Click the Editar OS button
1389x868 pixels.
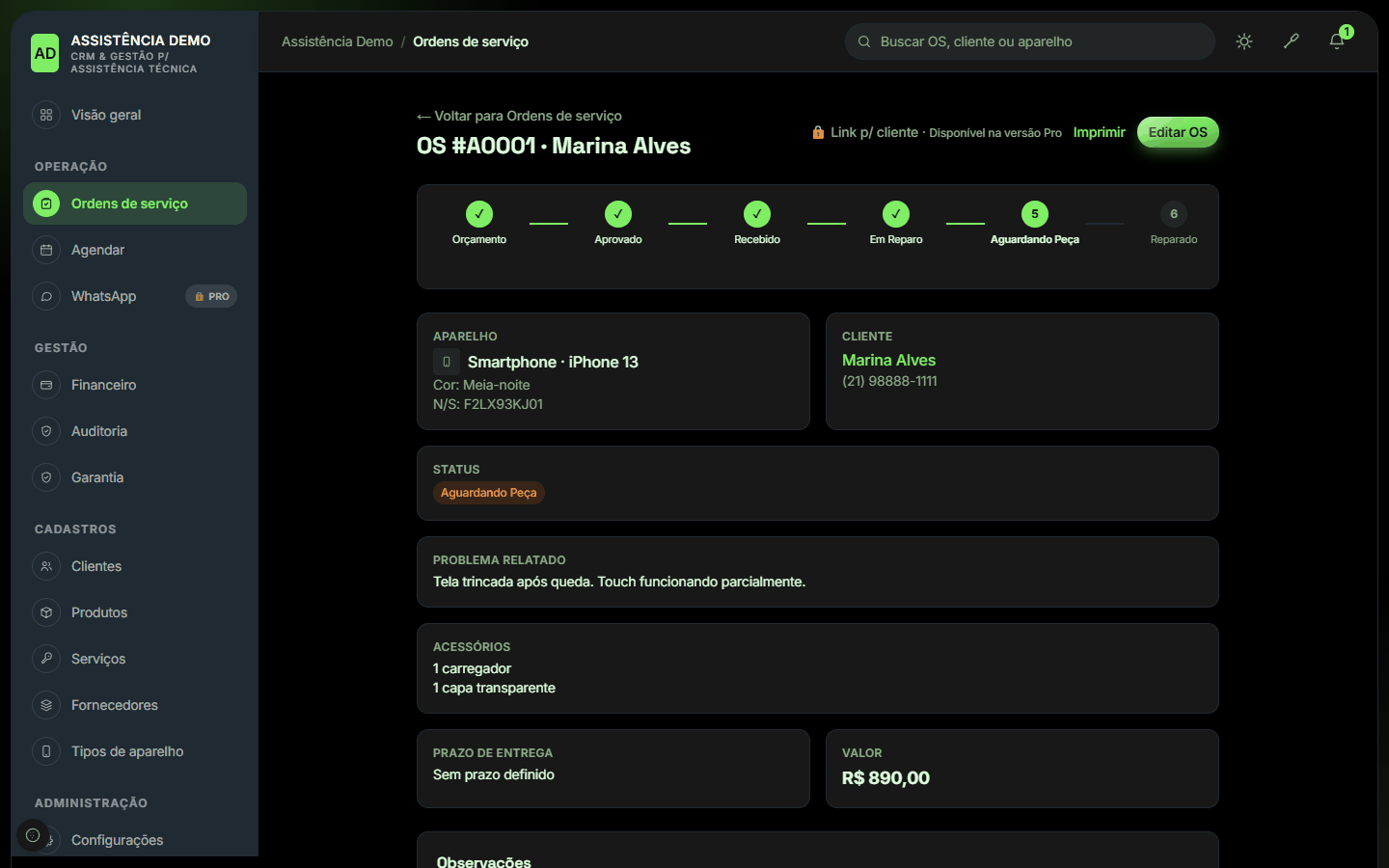pyautogui.click(x=1178, y=132)
